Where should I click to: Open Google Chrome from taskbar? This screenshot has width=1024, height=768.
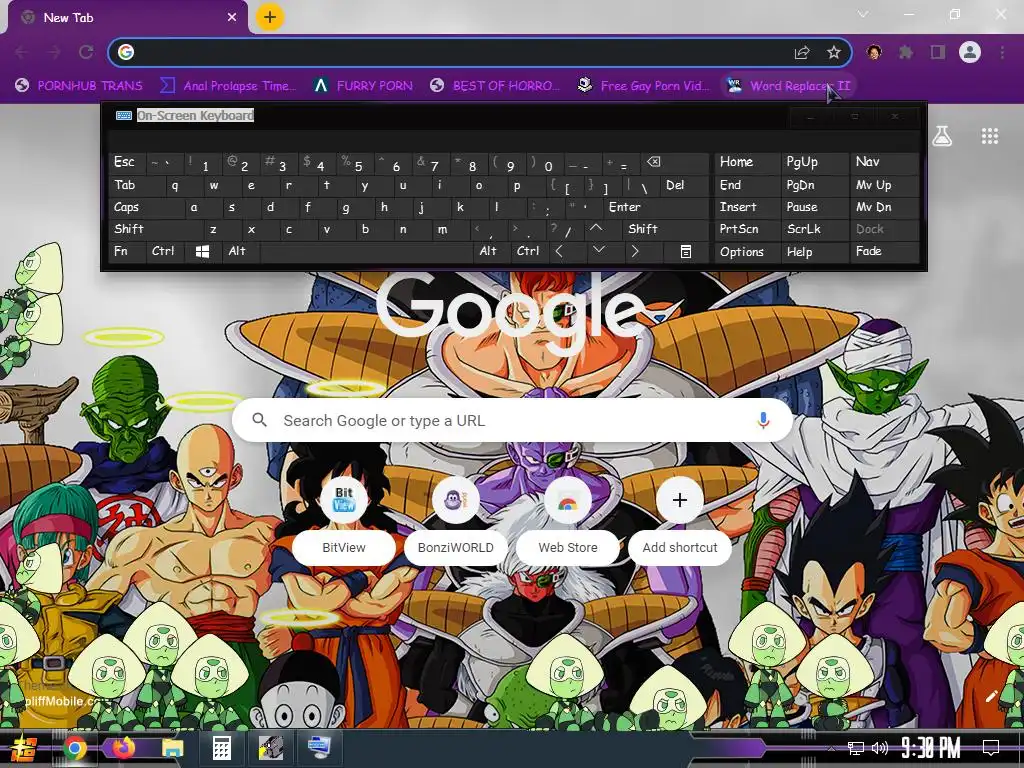tap(74, 748)
